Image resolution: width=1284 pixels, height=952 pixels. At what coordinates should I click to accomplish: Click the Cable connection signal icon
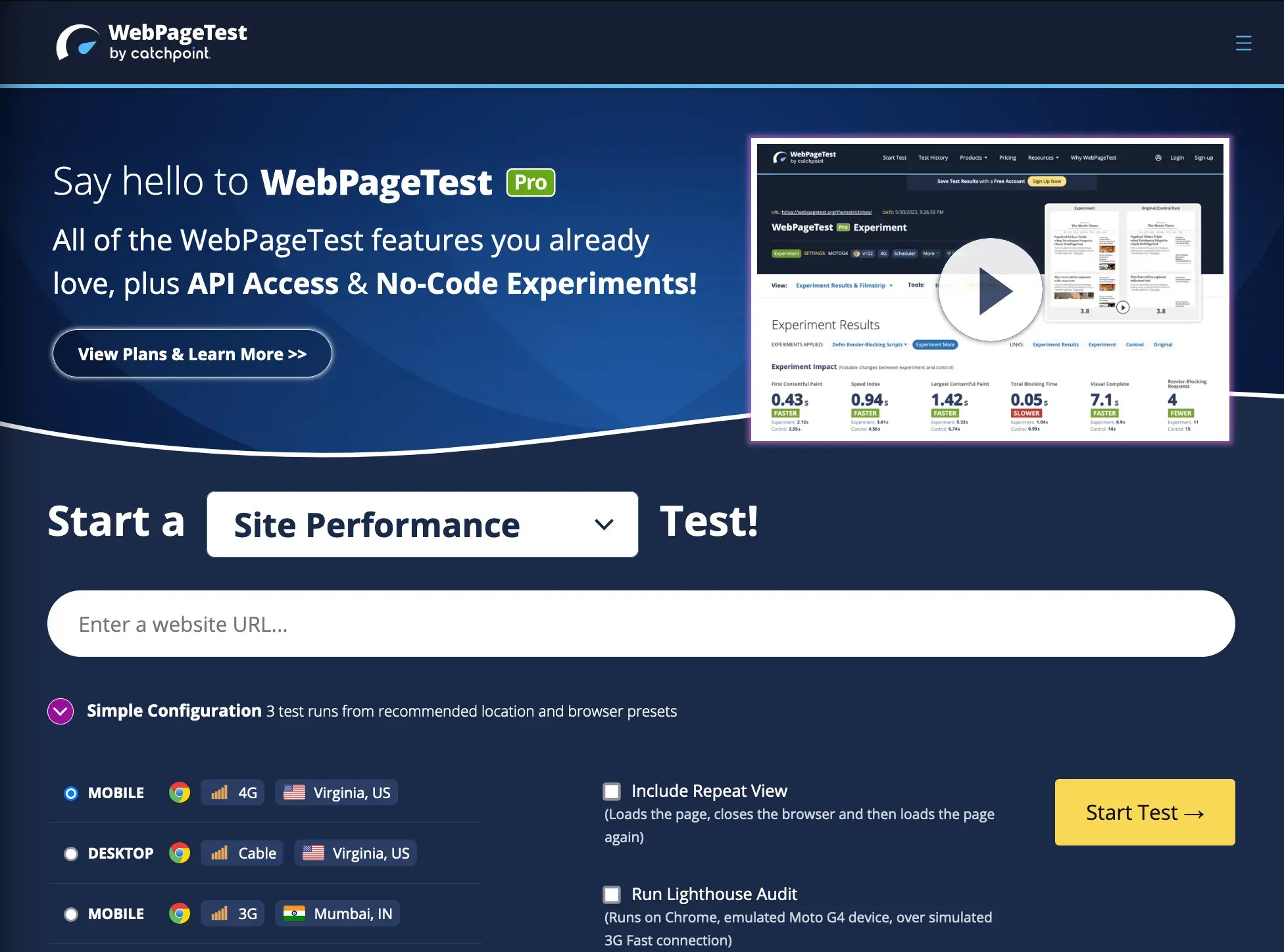click(220, 853)
